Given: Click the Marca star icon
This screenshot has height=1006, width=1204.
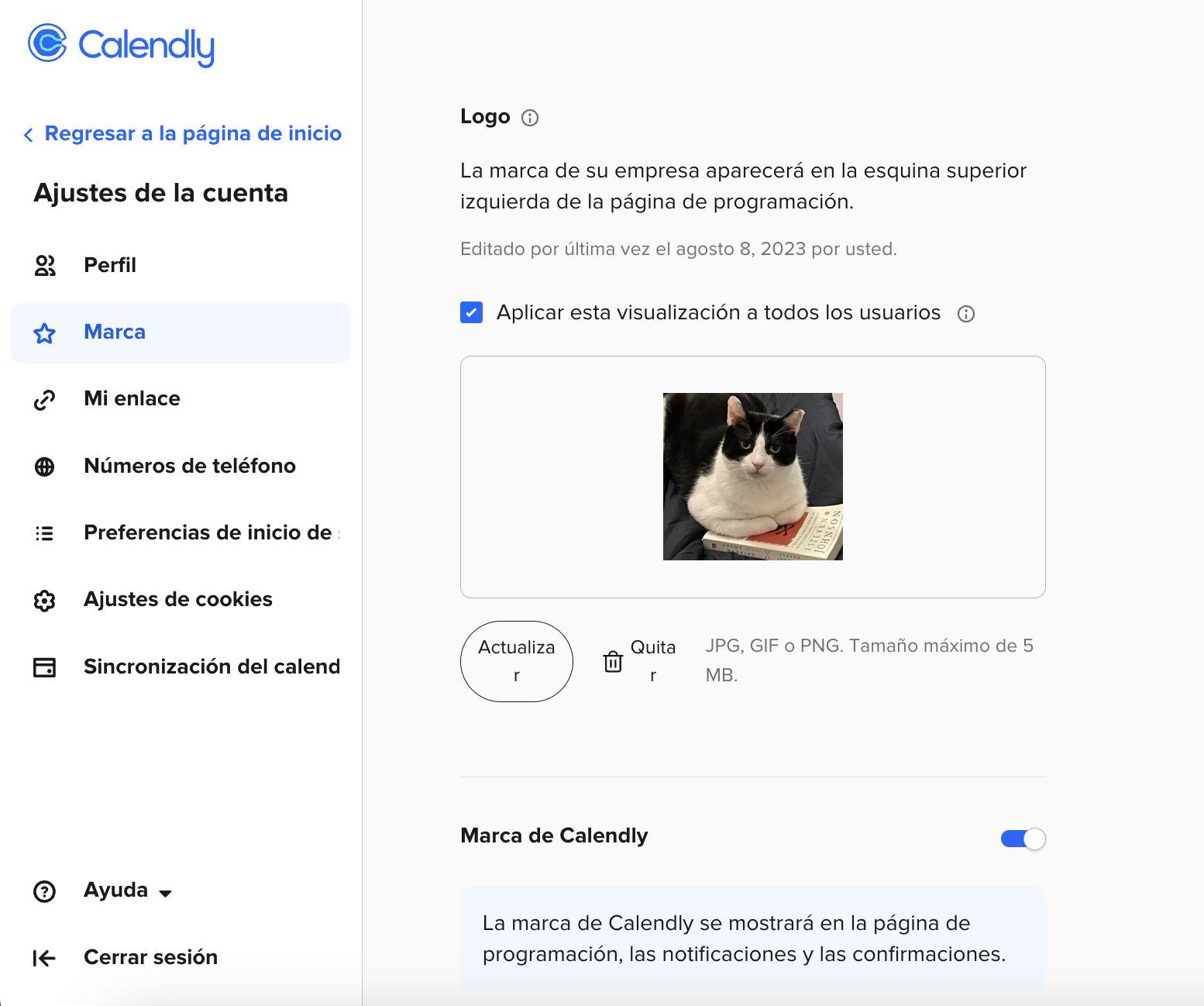Looking at the screenshot, I should pyautogui.click(x=45, y=333).
